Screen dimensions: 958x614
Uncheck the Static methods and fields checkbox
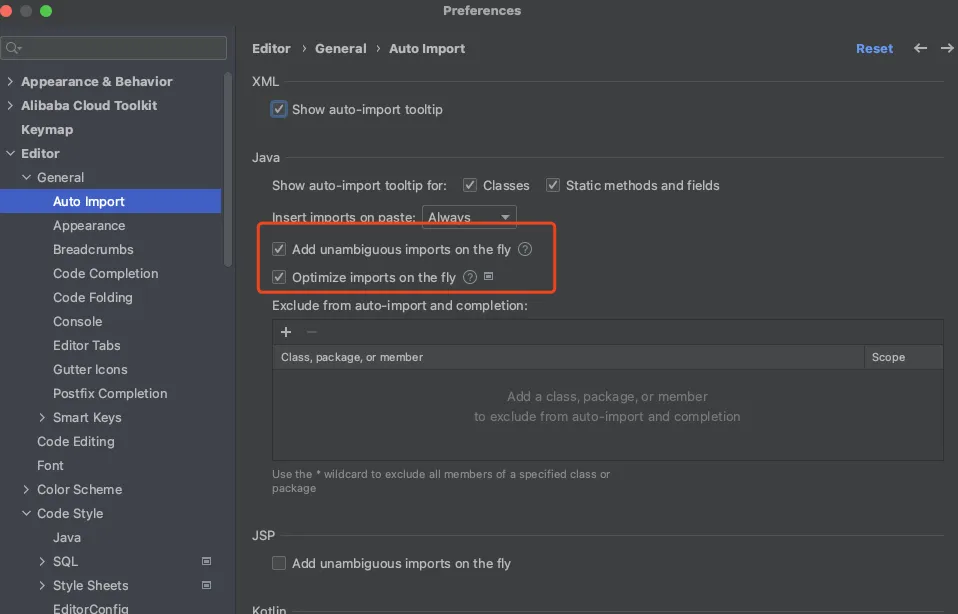[553, 185]
